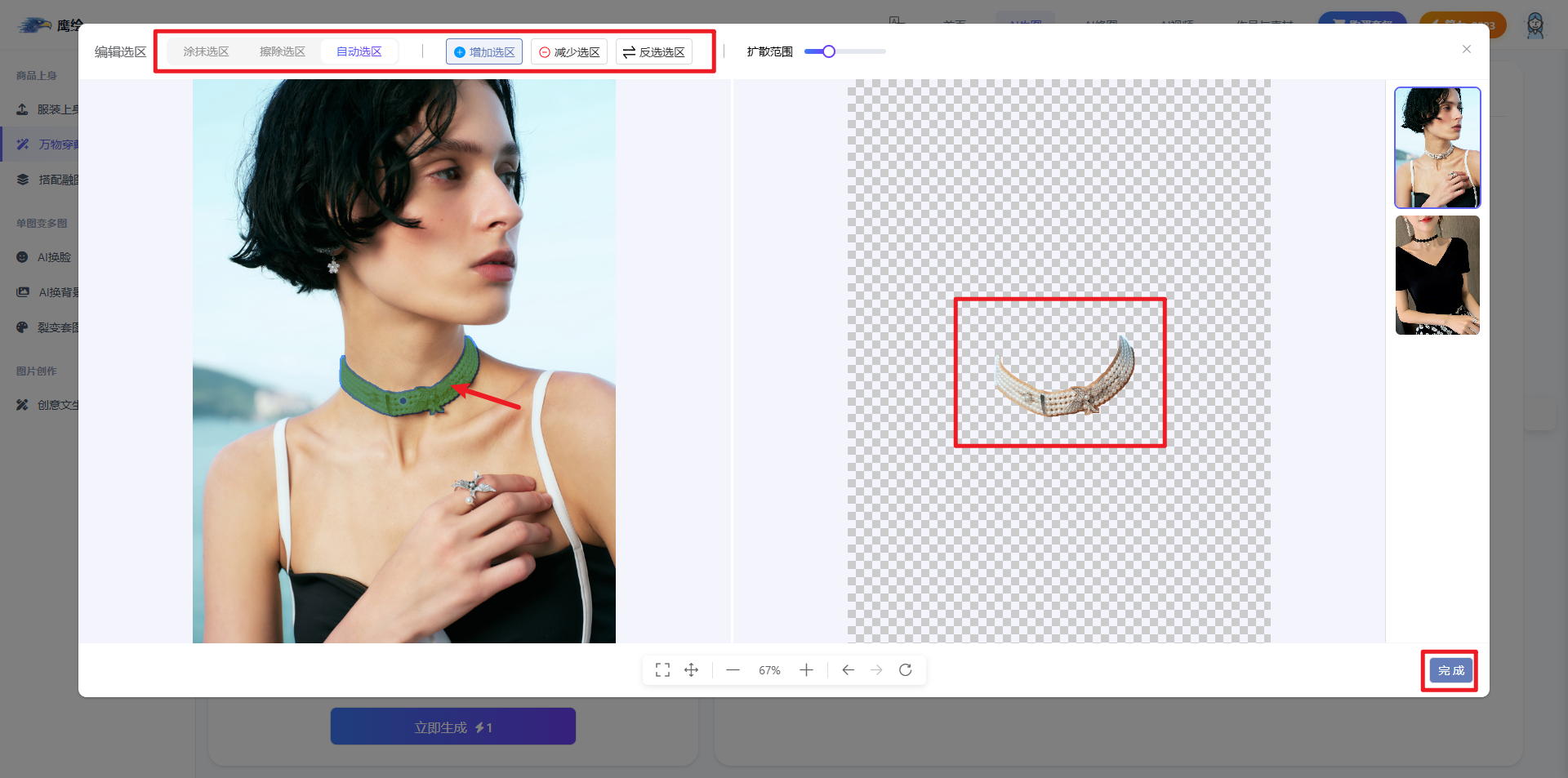The height and width of the screenshot is (778, 1568).
Task: Switch to 擦除选区 mode
Action: point(282,51)
